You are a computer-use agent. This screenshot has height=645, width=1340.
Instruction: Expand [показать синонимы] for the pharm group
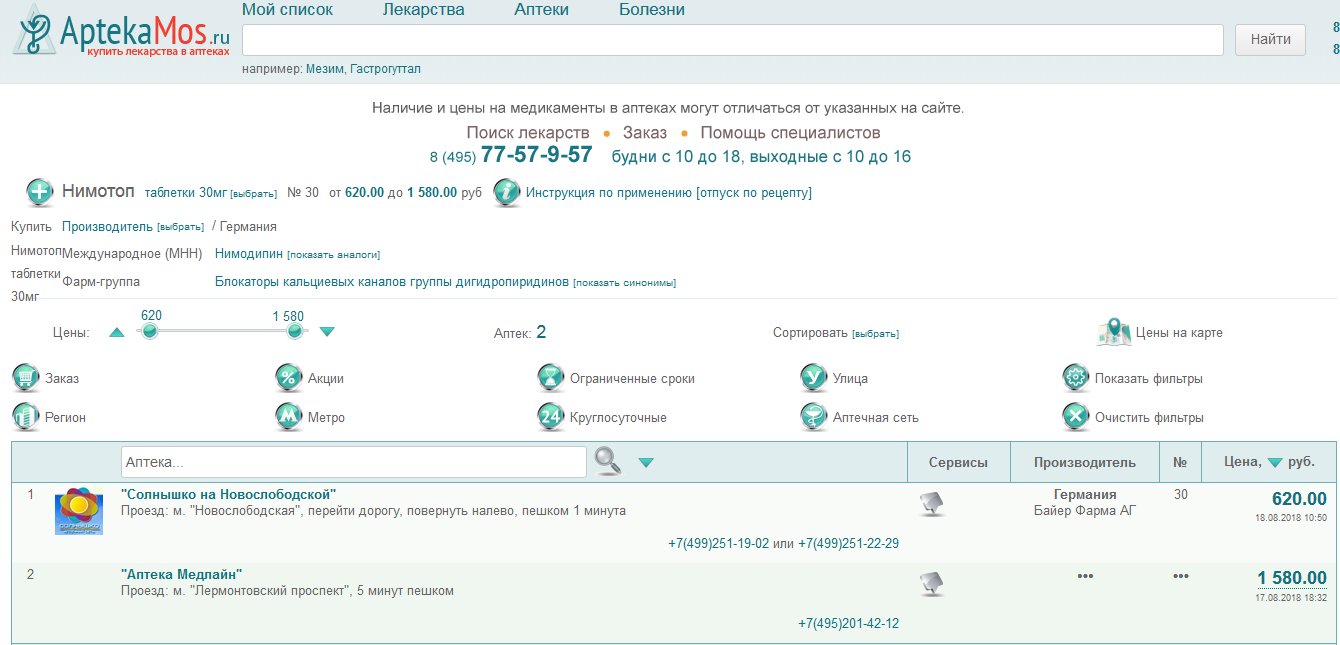[624, 283]
